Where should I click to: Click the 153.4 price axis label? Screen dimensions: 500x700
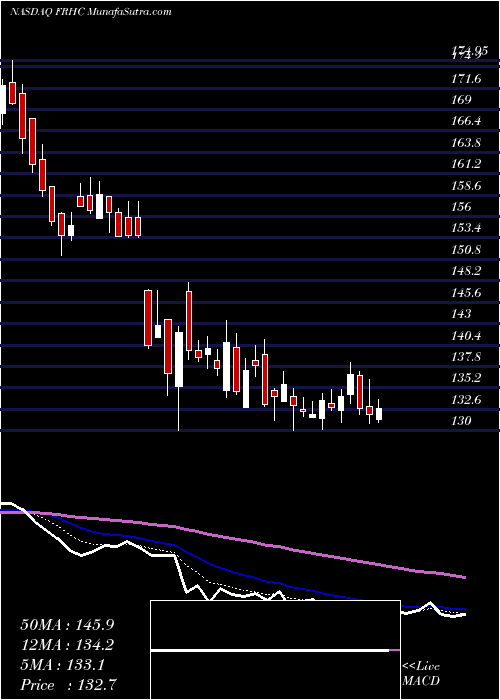(466, 228)
